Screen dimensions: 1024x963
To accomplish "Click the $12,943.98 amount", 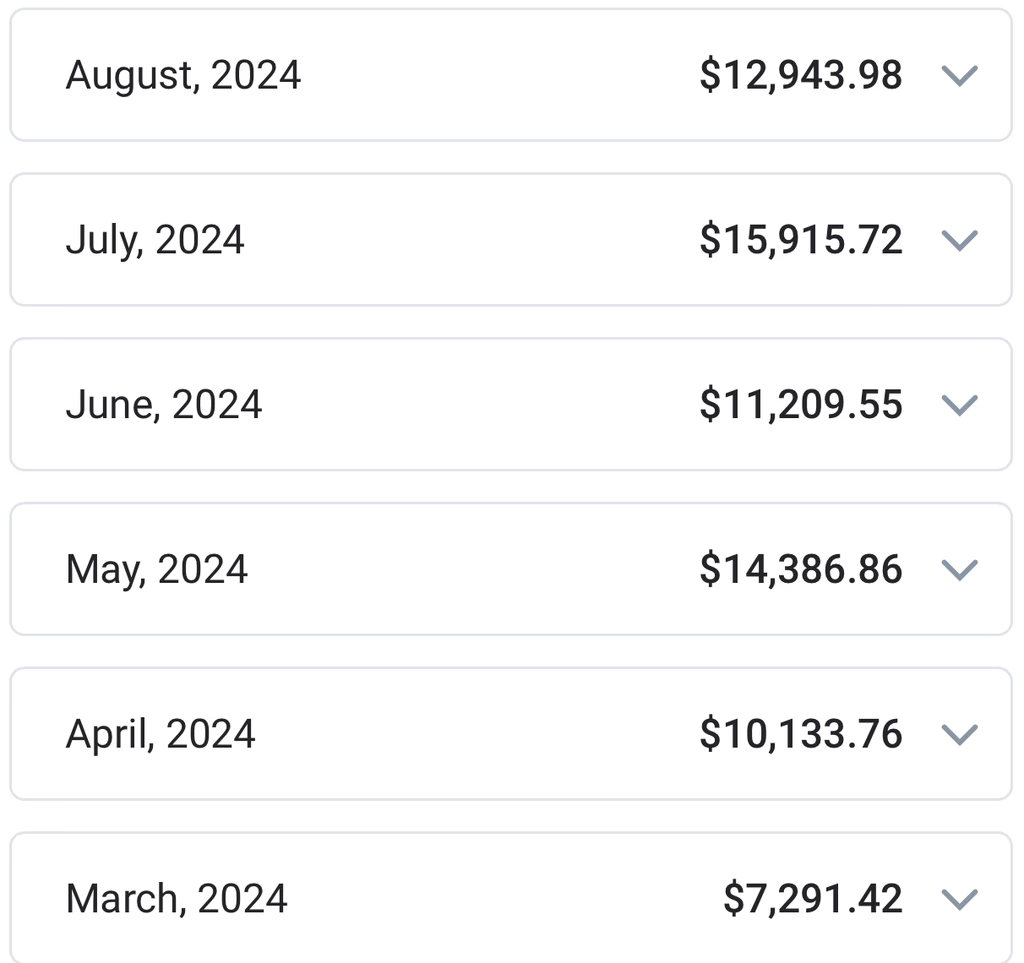I will [x=801, y=76].
